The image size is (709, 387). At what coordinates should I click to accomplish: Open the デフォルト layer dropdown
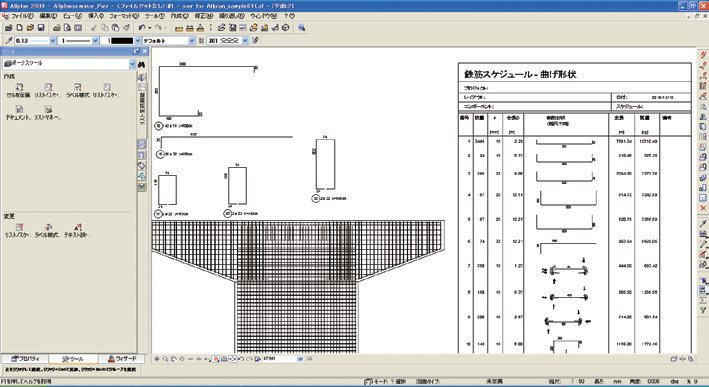tap(192, 41)
